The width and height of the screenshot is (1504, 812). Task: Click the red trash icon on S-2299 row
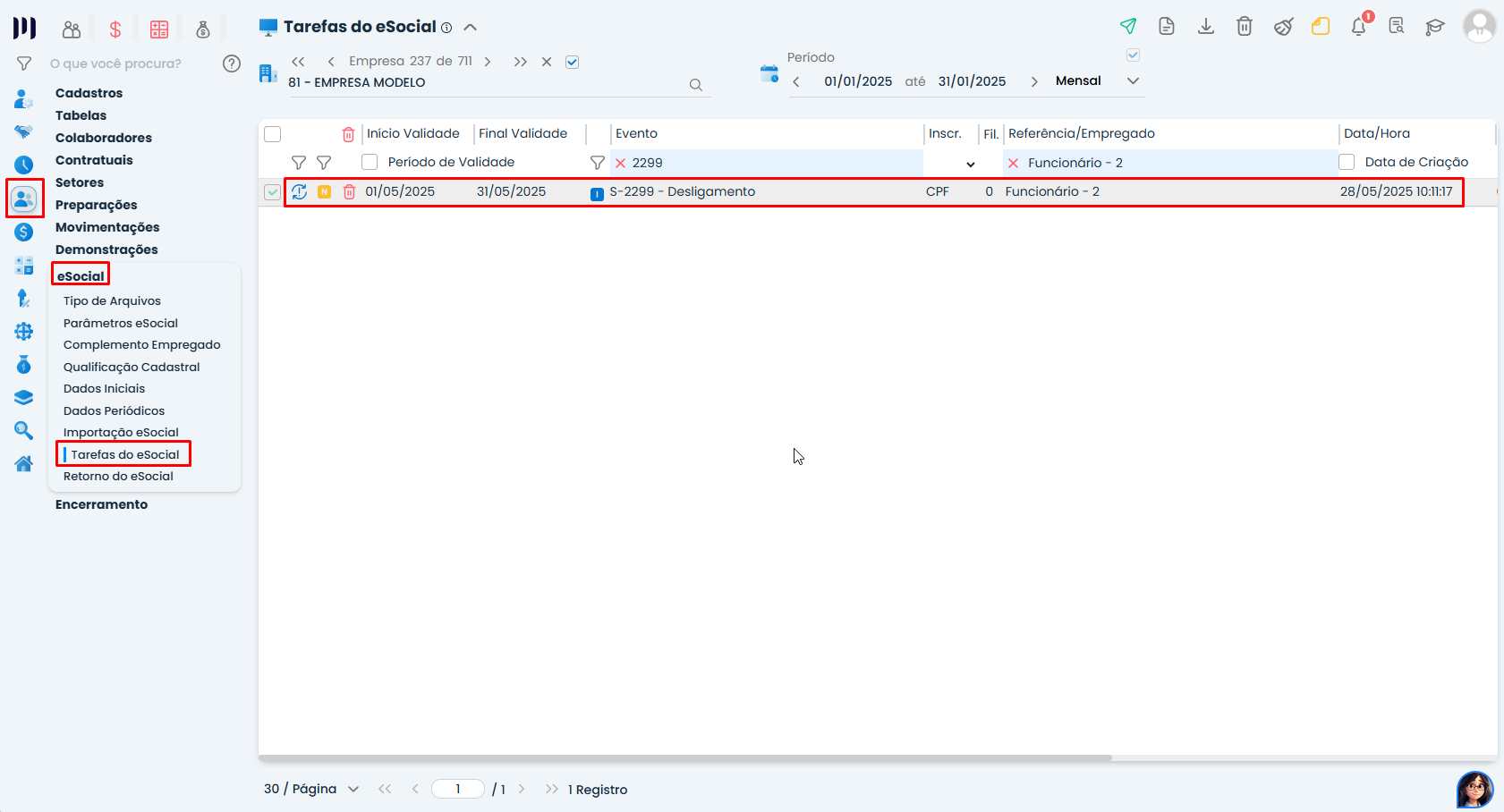tap(350, 191)
